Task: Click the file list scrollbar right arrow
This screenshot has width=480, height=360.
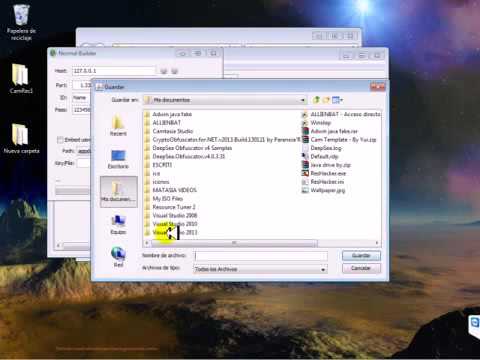Action: tap(377, 243)
